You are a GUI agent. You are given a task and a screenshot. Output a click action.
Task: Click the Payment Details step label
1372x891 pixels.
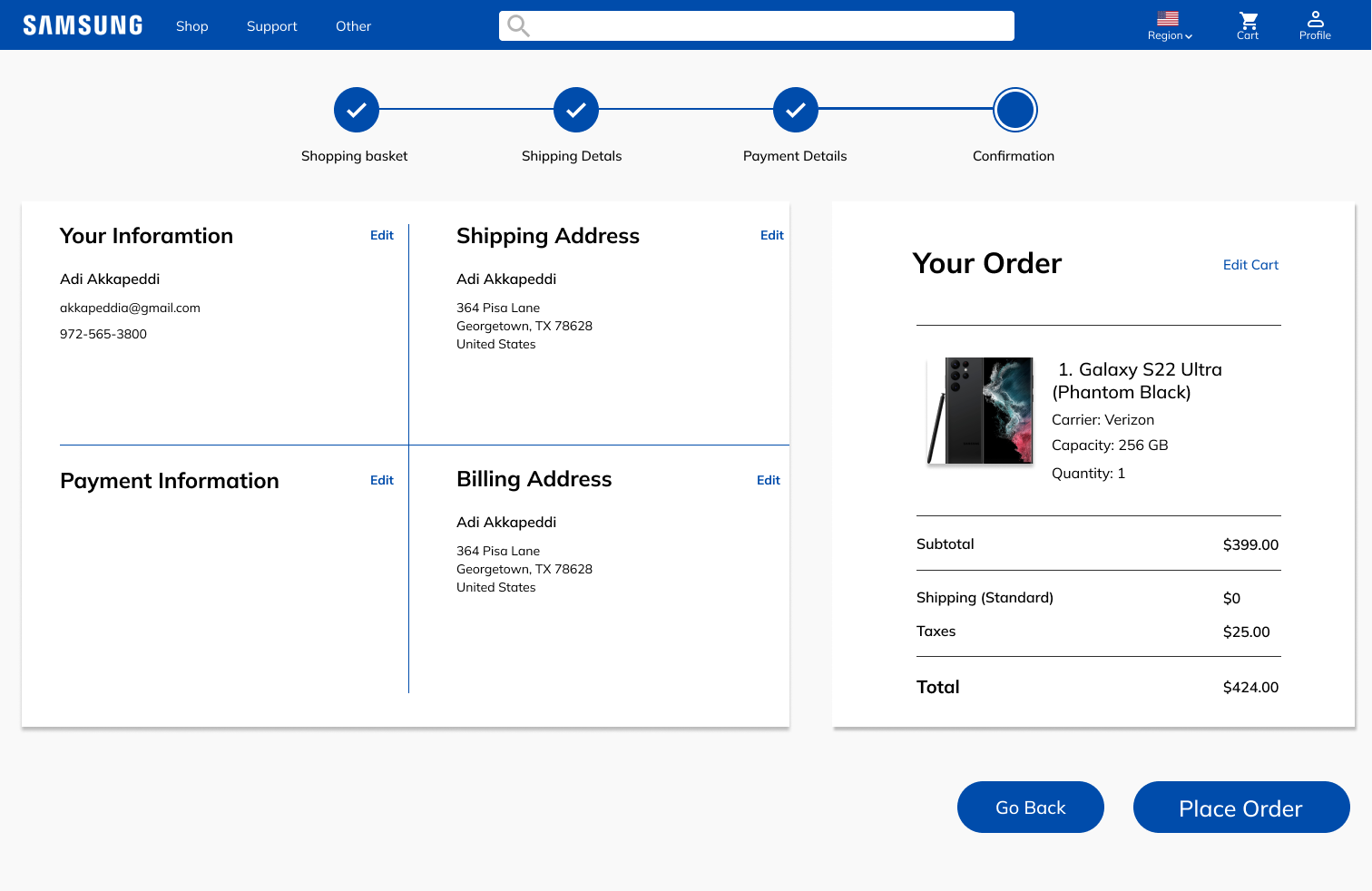point(795,156)
